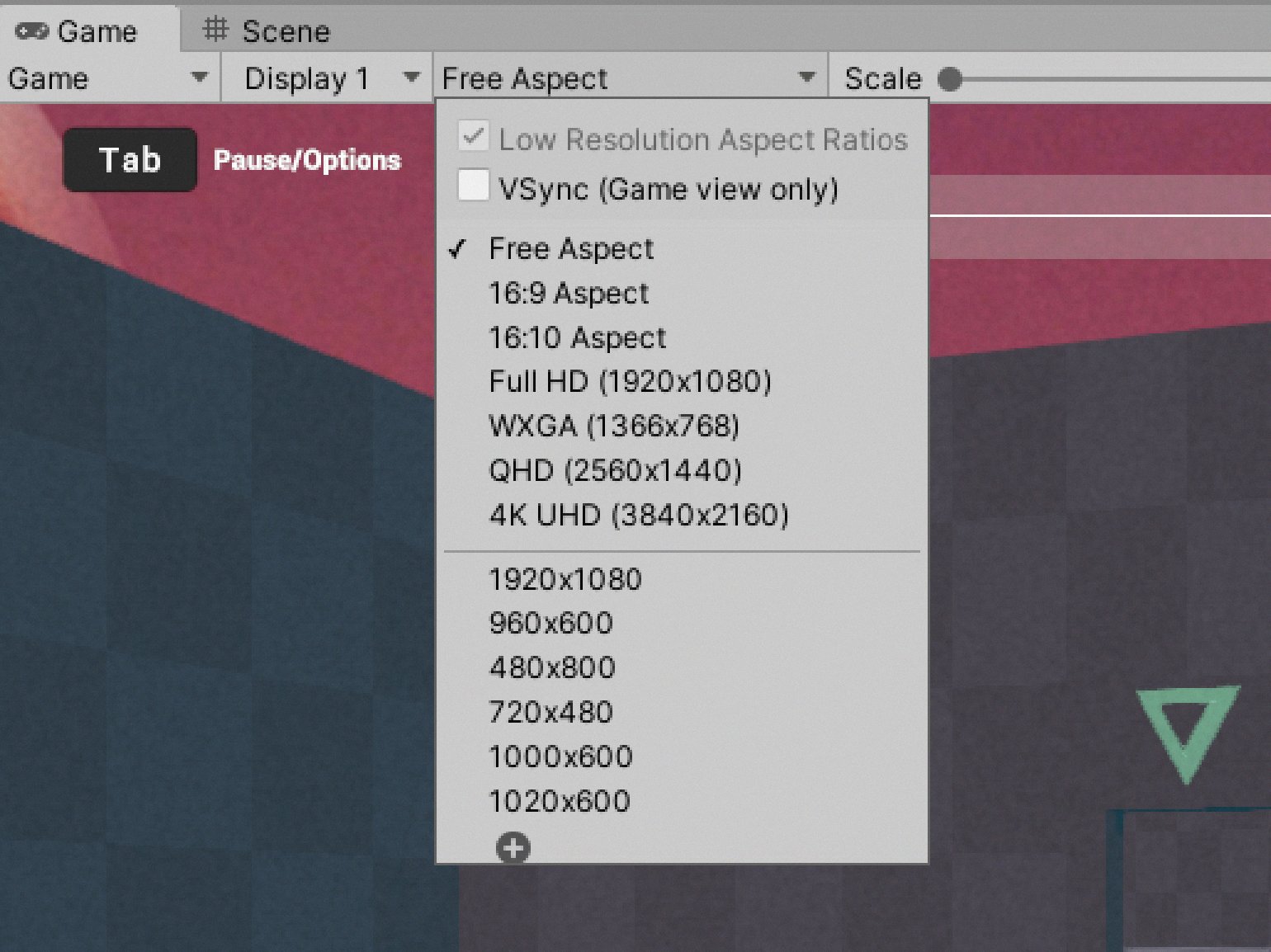Pick WXGA (1366x768) resolution
The image size is (1271, 952).
tap(614, 427)
